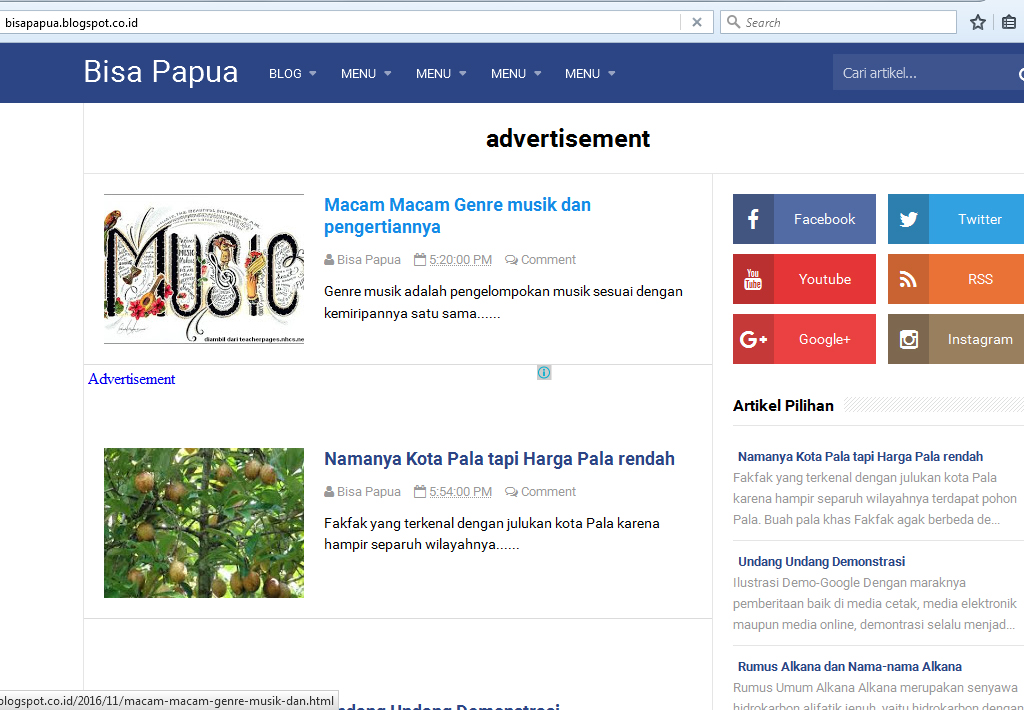Expand the third MENU dropdown in navbar
The image size is (1024, 710).
click(516, 74)
